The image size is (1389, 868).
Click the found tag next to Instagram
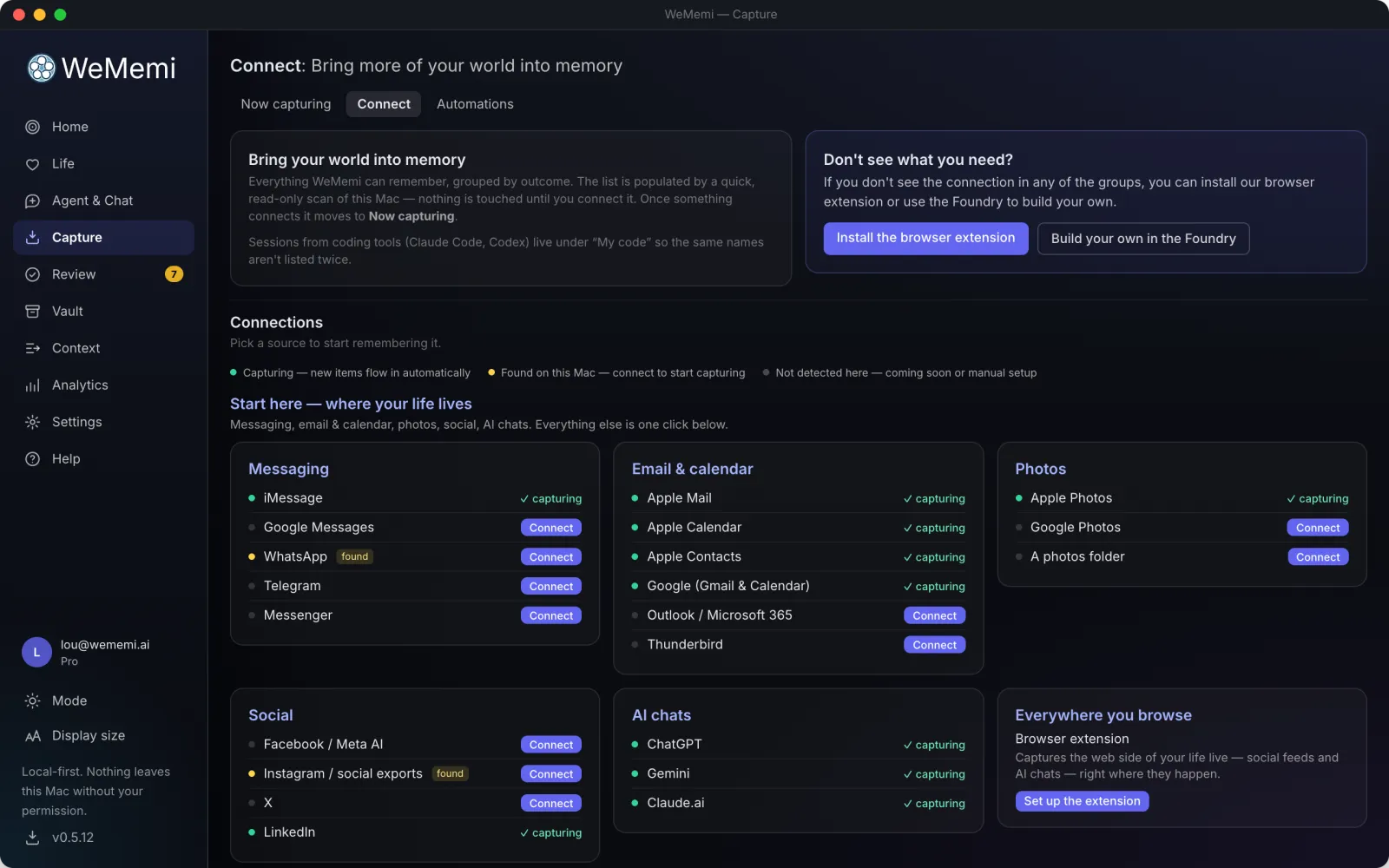click(x=450, y=773)
